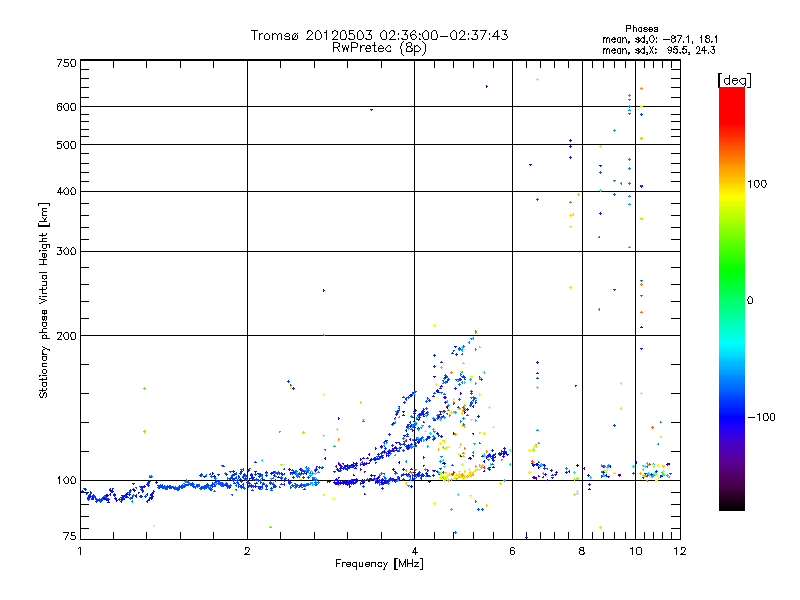Screen dimensions: 800x600
Task: Click the 'mean, sd,X: 95.5, 24.3' line
Action: 659,50
